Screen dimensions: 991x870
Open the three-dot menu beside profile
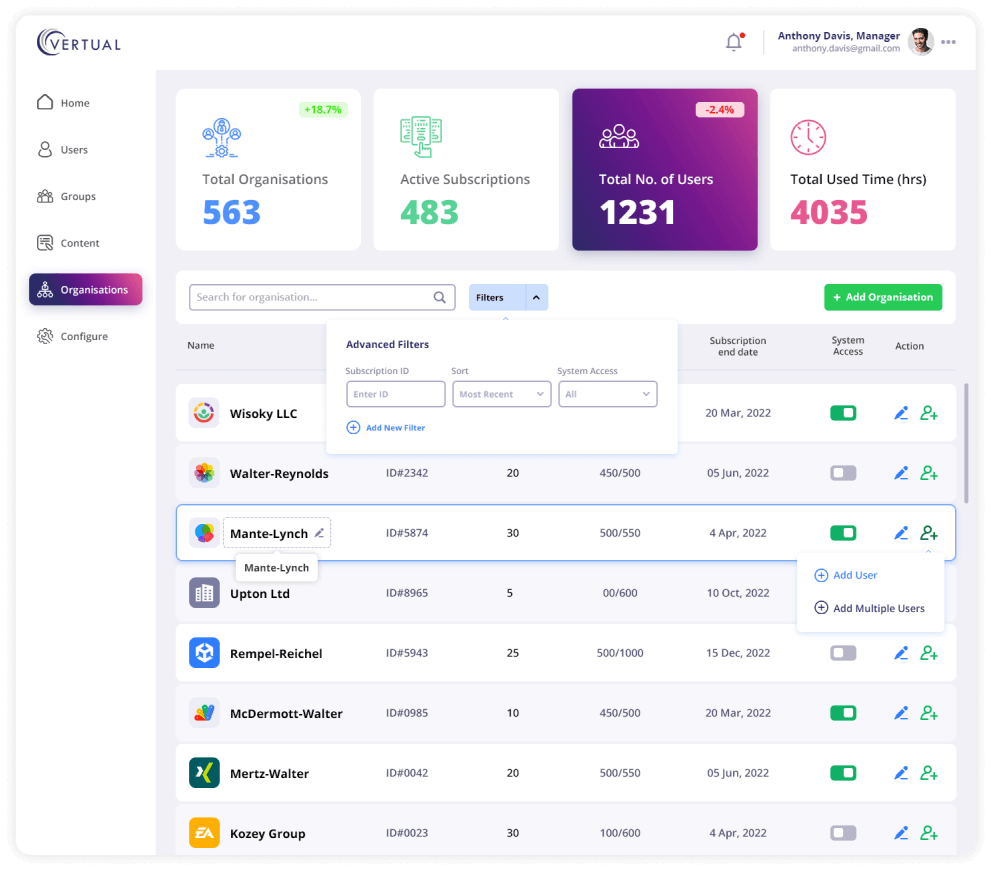pyautogui.click(x=948, y=42)
